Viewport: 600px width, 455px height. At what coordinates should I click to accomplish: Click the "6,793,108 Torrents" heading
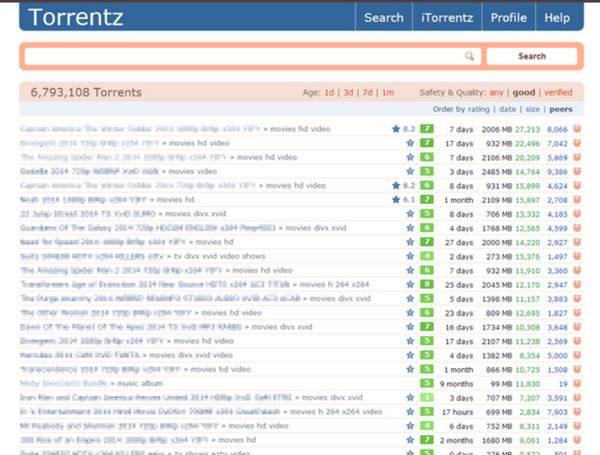point(86,93)
